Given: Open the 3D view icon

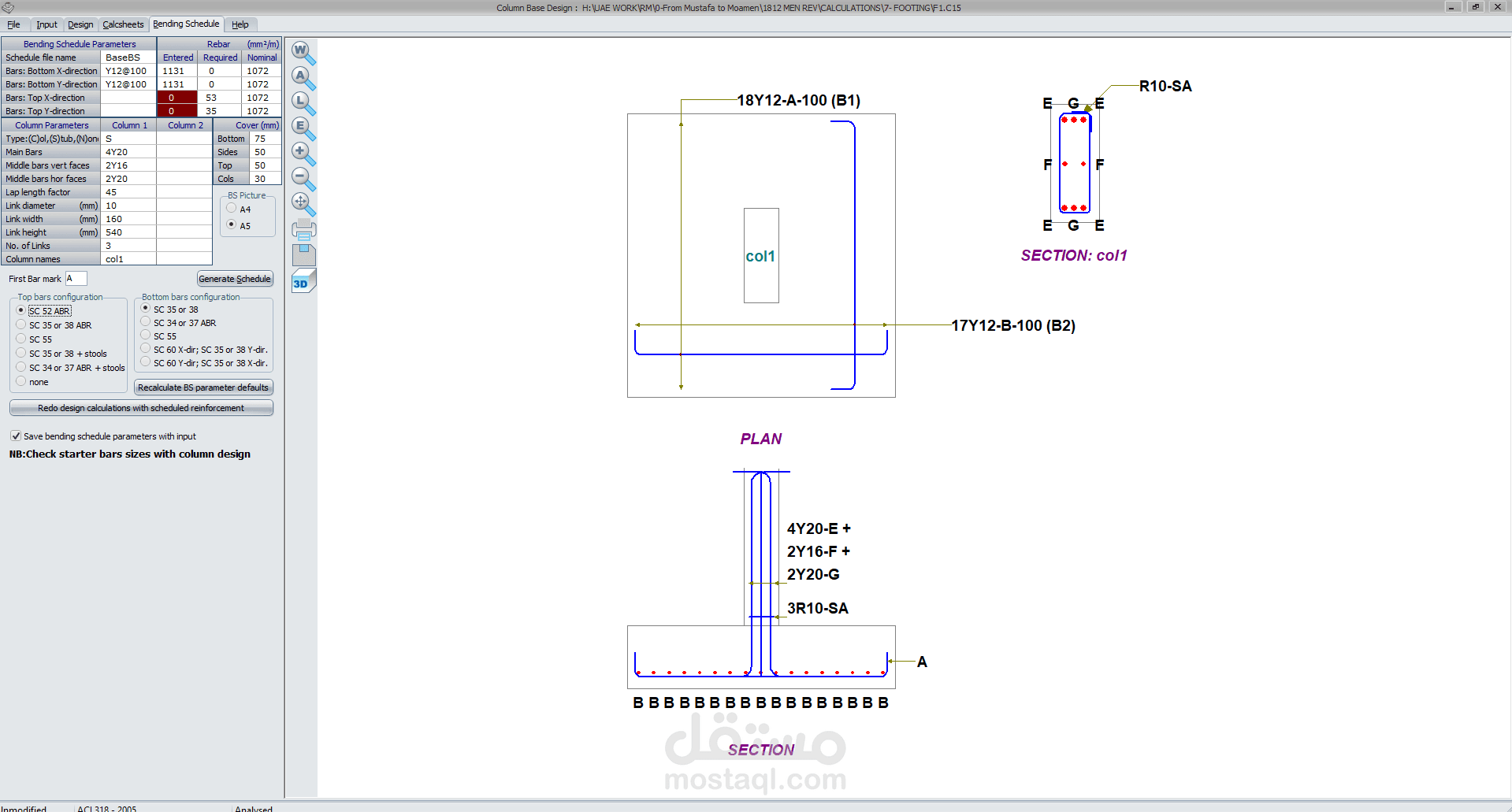Looking at the screenshot, I should (303, 281).
